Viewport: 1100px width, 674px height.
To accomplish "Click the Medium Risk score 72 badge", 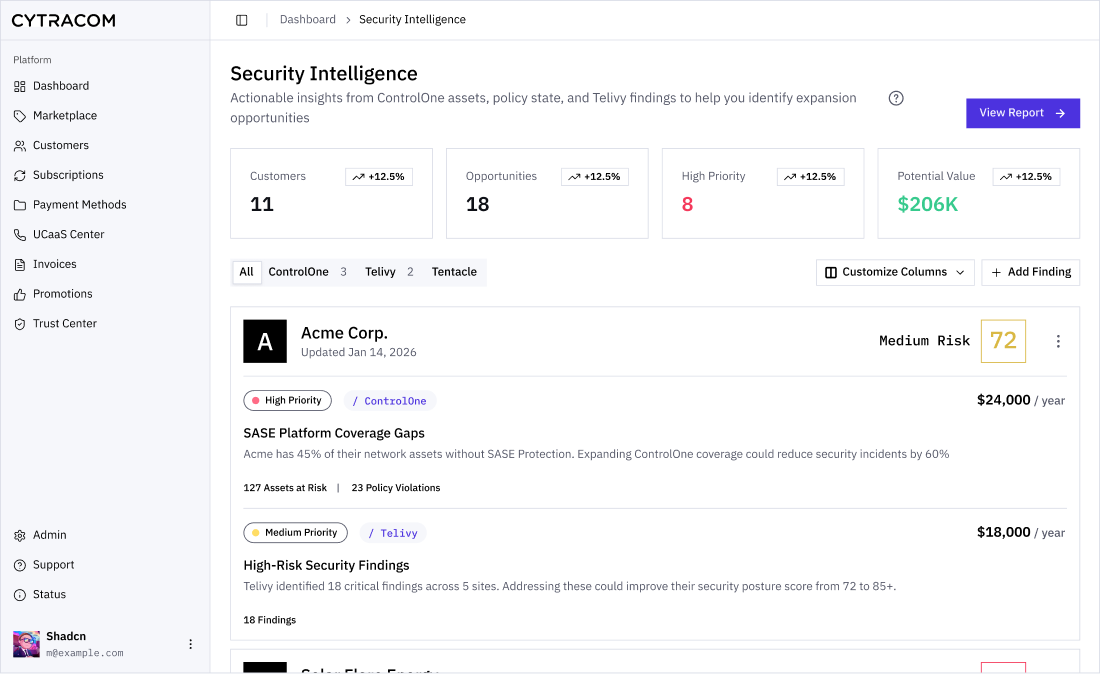I will pos(1003,341).
